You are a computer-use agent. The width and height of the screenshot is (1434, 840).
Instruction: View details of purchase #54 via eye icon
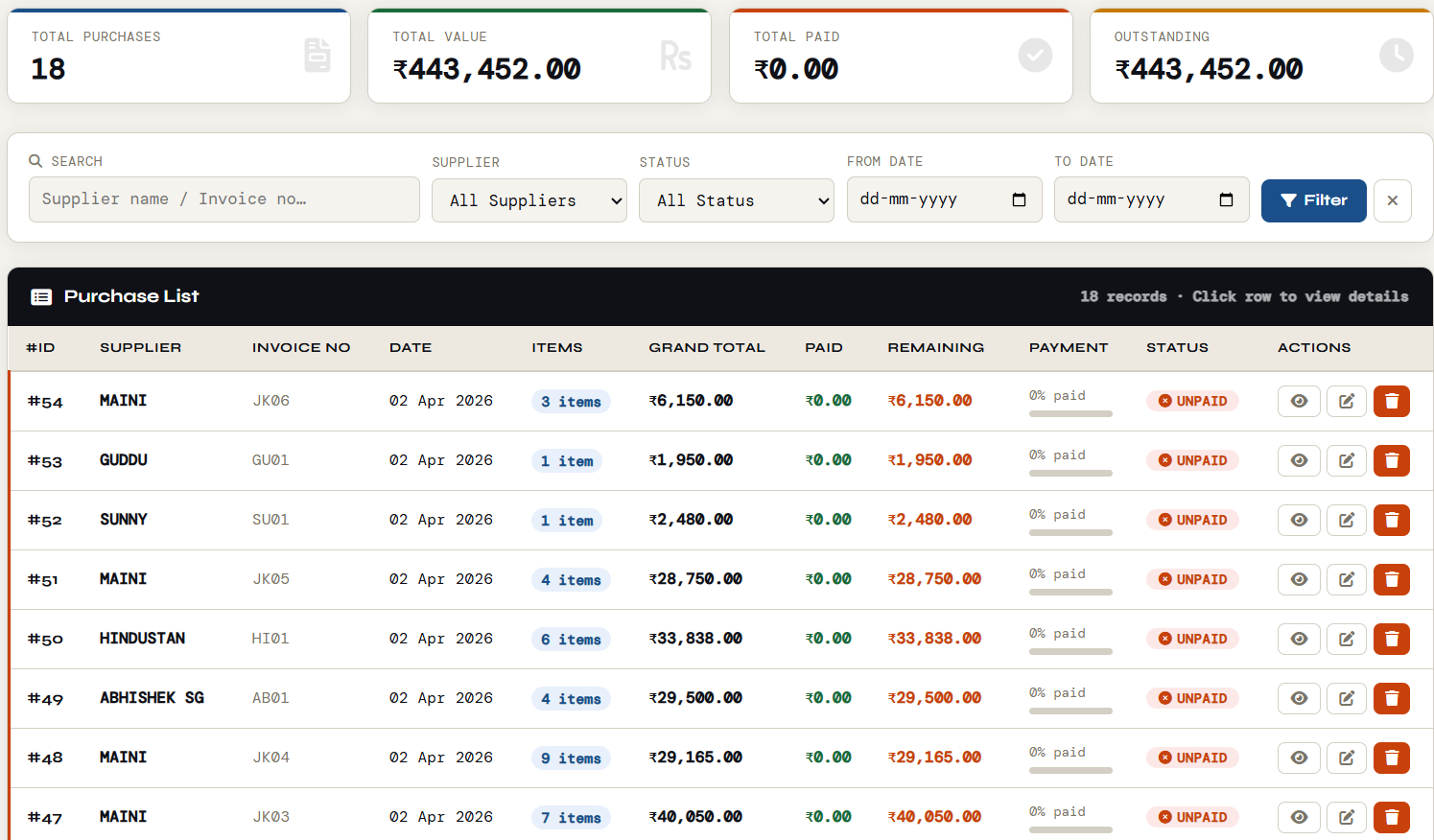(1299, 401)
